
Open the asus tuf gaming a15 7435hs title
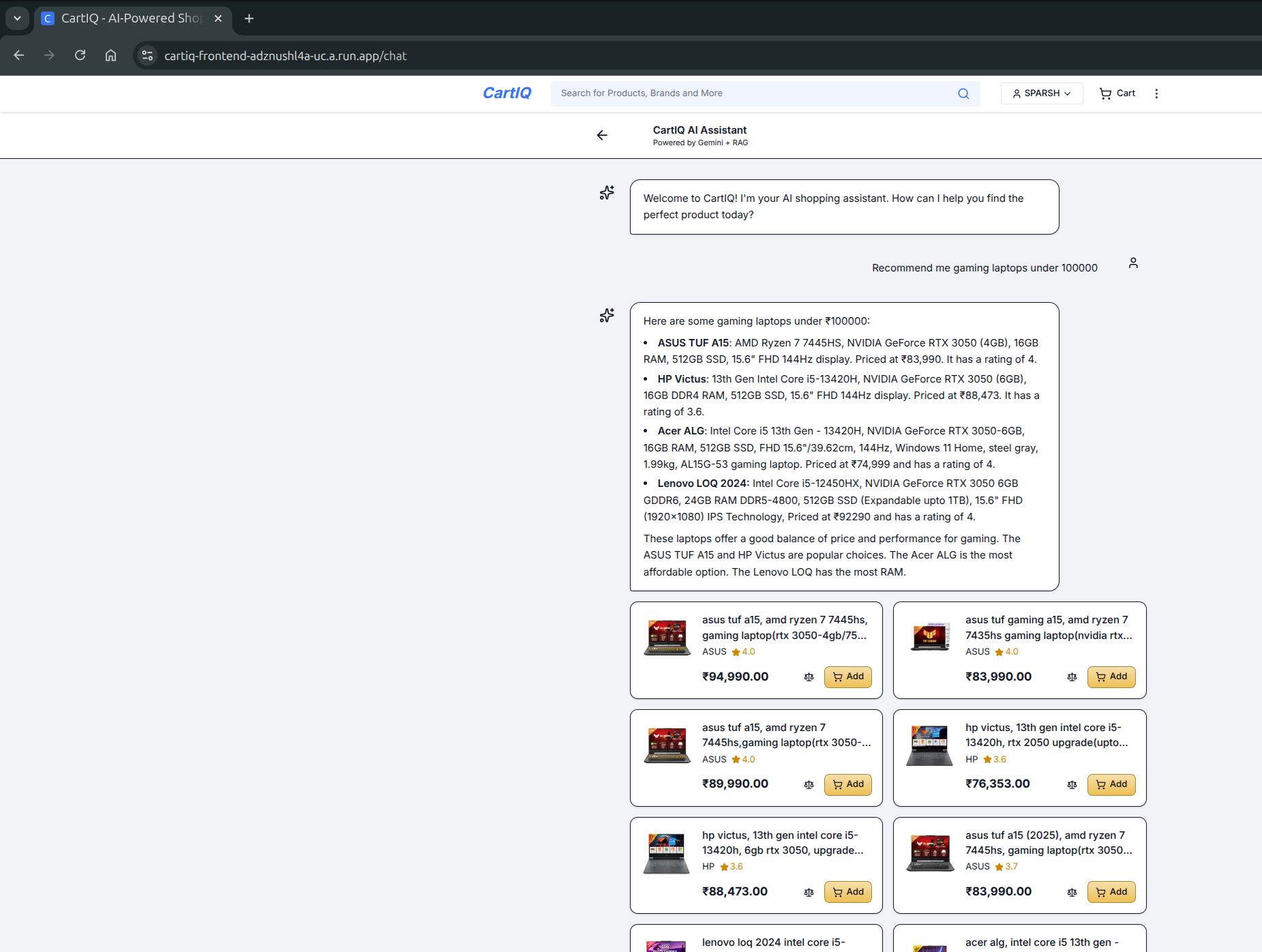tap(1049, 627)
